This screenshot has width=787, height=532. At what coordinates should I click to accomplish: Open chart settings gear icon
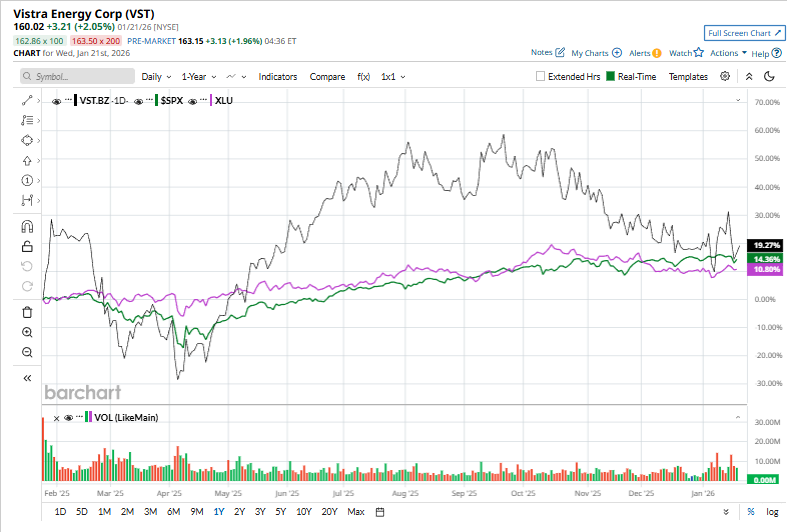click(x=725, y=76)
